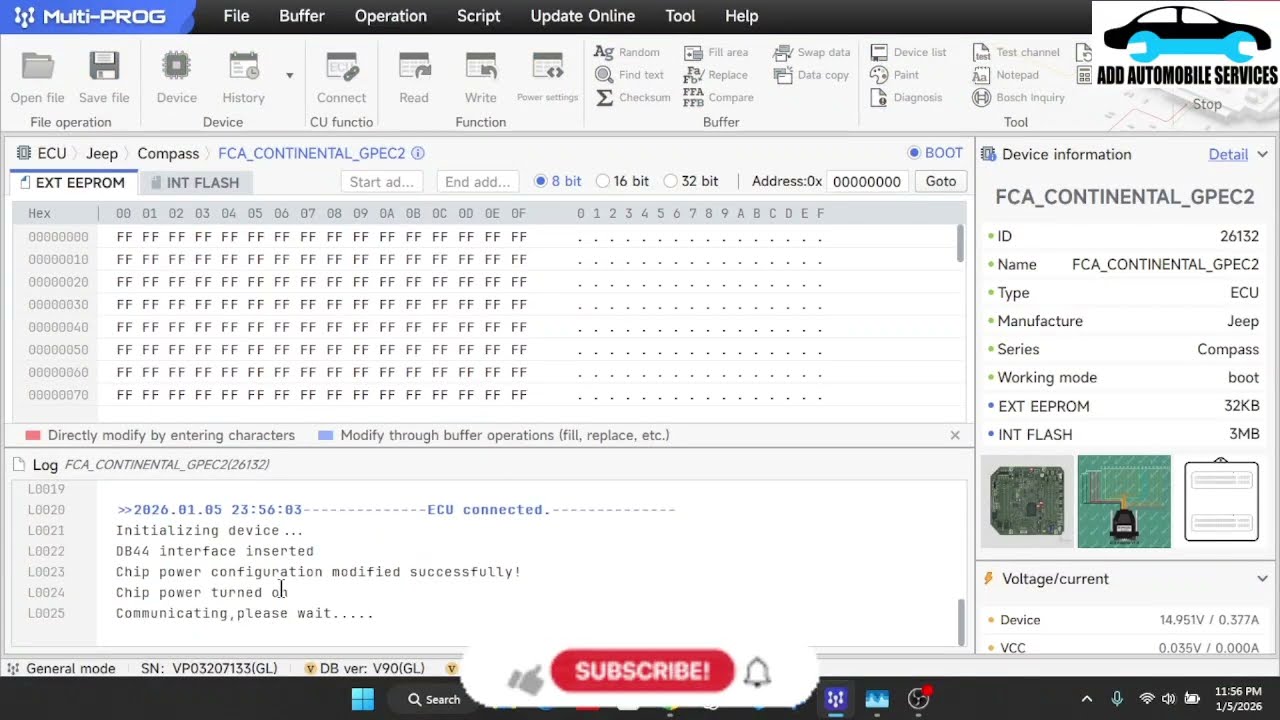Click the info icon beside FCA_CONTINENTAL_GPEC2
Screen dimensions: 1280x720
[418, 153]
